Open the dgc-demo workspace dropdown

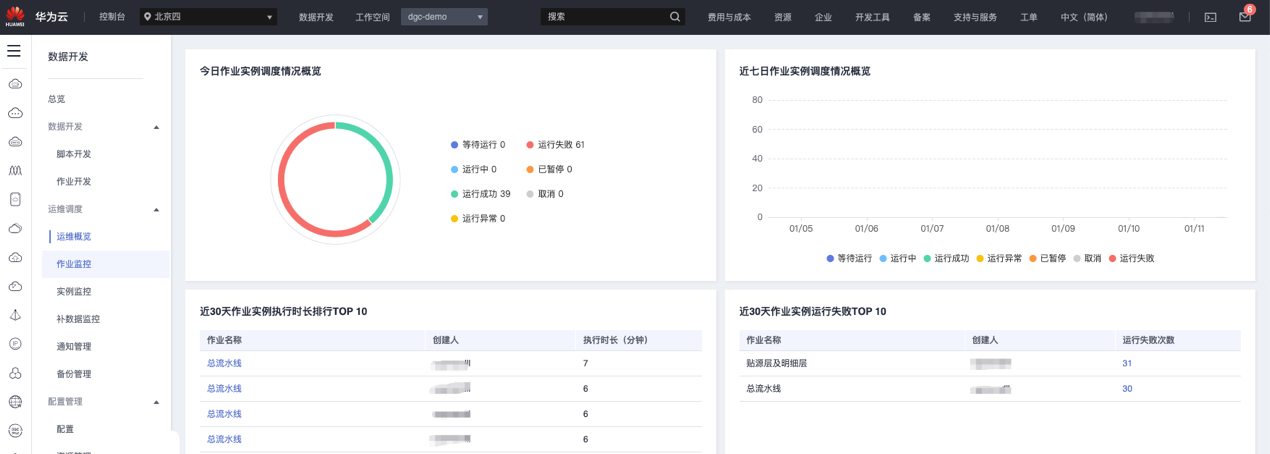(444, 17)
